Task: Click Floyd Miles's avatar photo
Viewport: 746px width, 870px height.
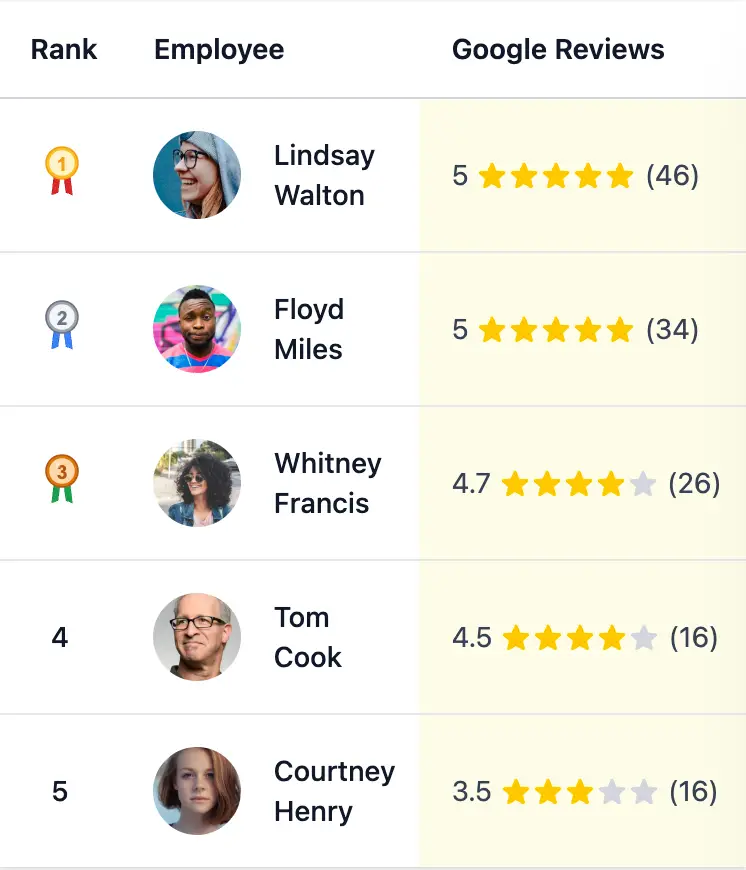Action: (197, 328)
